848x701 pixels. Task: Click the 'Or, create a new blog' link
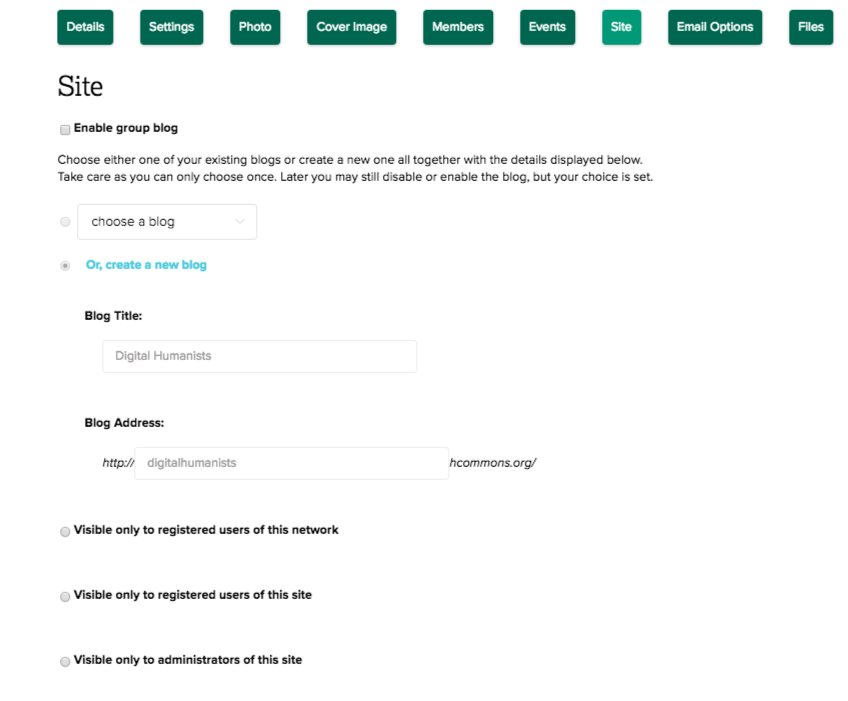[146, 265]
